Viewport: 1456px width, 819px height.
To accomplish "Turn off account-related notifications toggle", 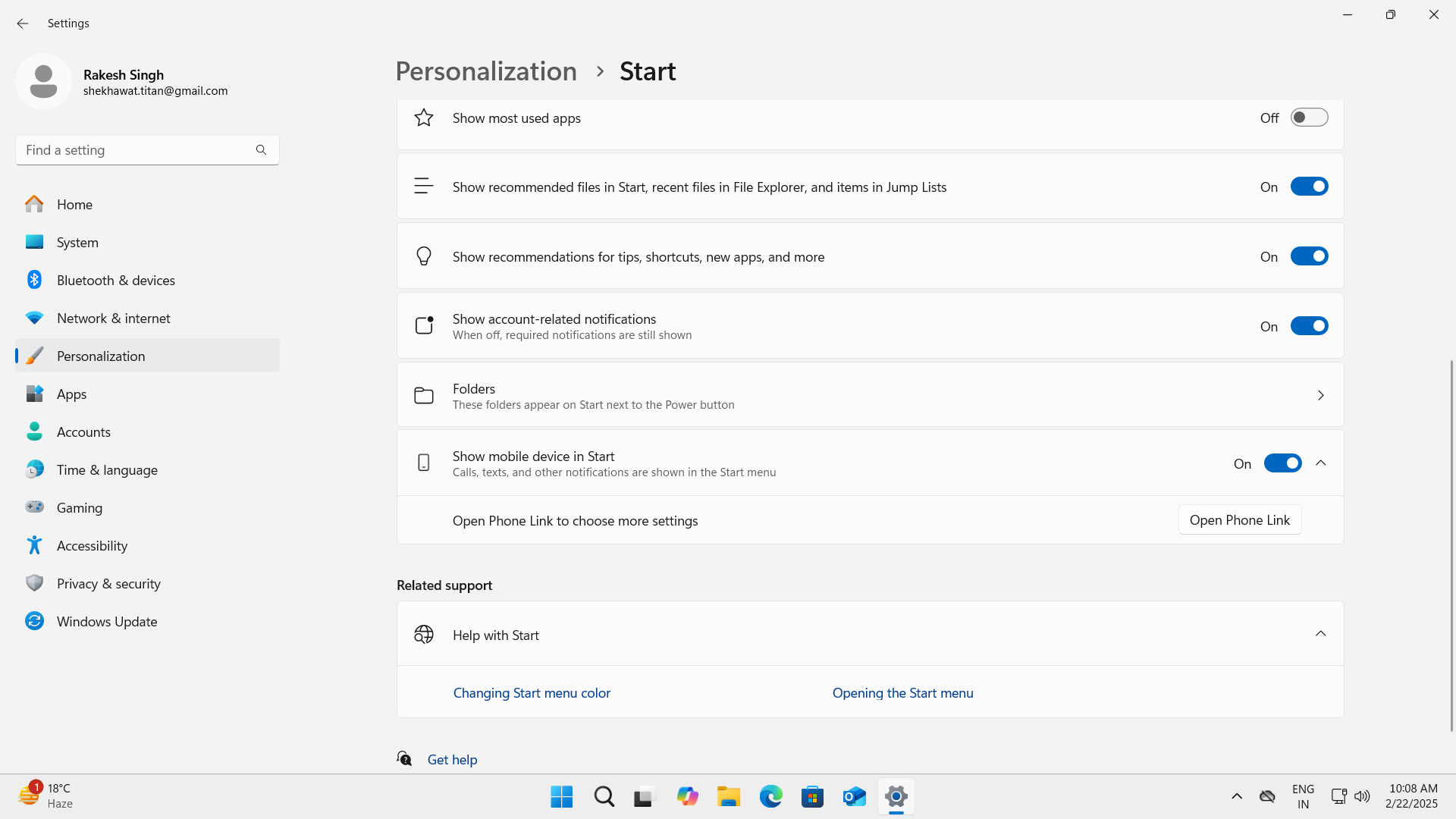I will click(x=1309, y=326).
